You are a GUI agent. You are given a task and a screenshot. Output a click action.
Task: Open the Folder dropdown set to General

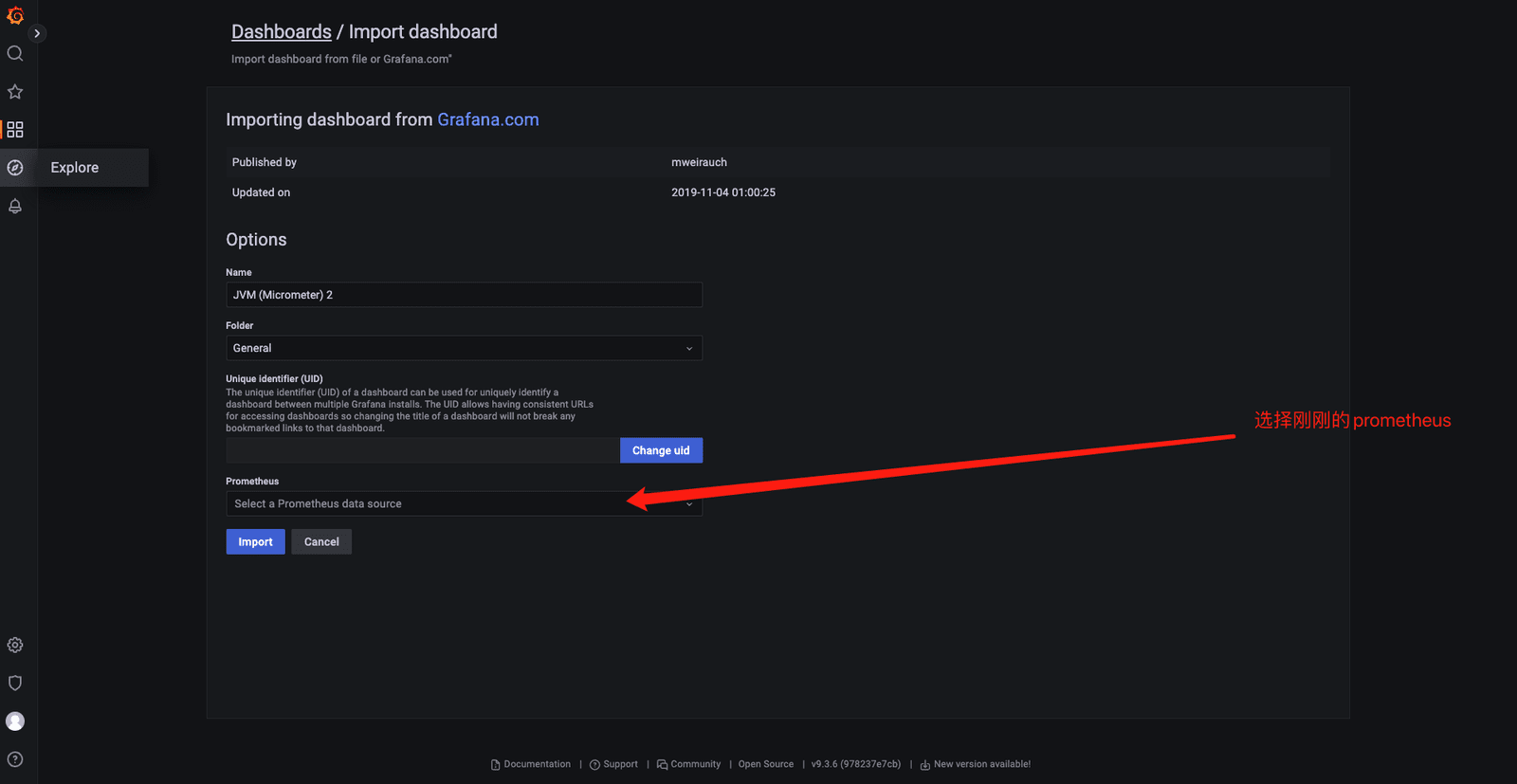[464, 348]
